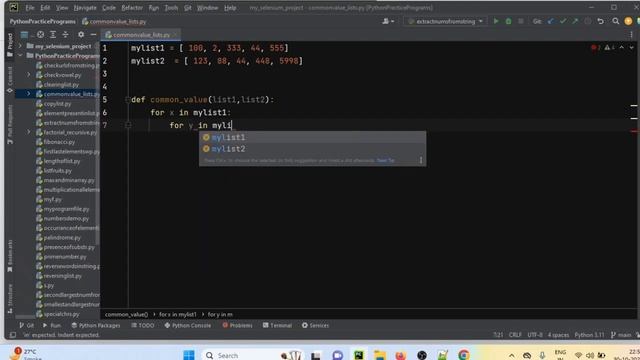Click the CRLF line separator widget
This screenshot has width=640, height=360.
(515, 335)
